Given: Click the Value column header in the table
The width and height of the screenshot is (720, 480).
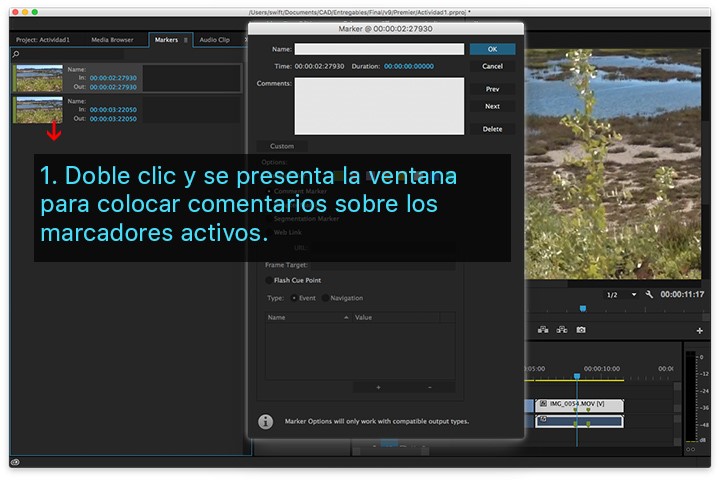Looking at the screenshot, I should point(396,317).
